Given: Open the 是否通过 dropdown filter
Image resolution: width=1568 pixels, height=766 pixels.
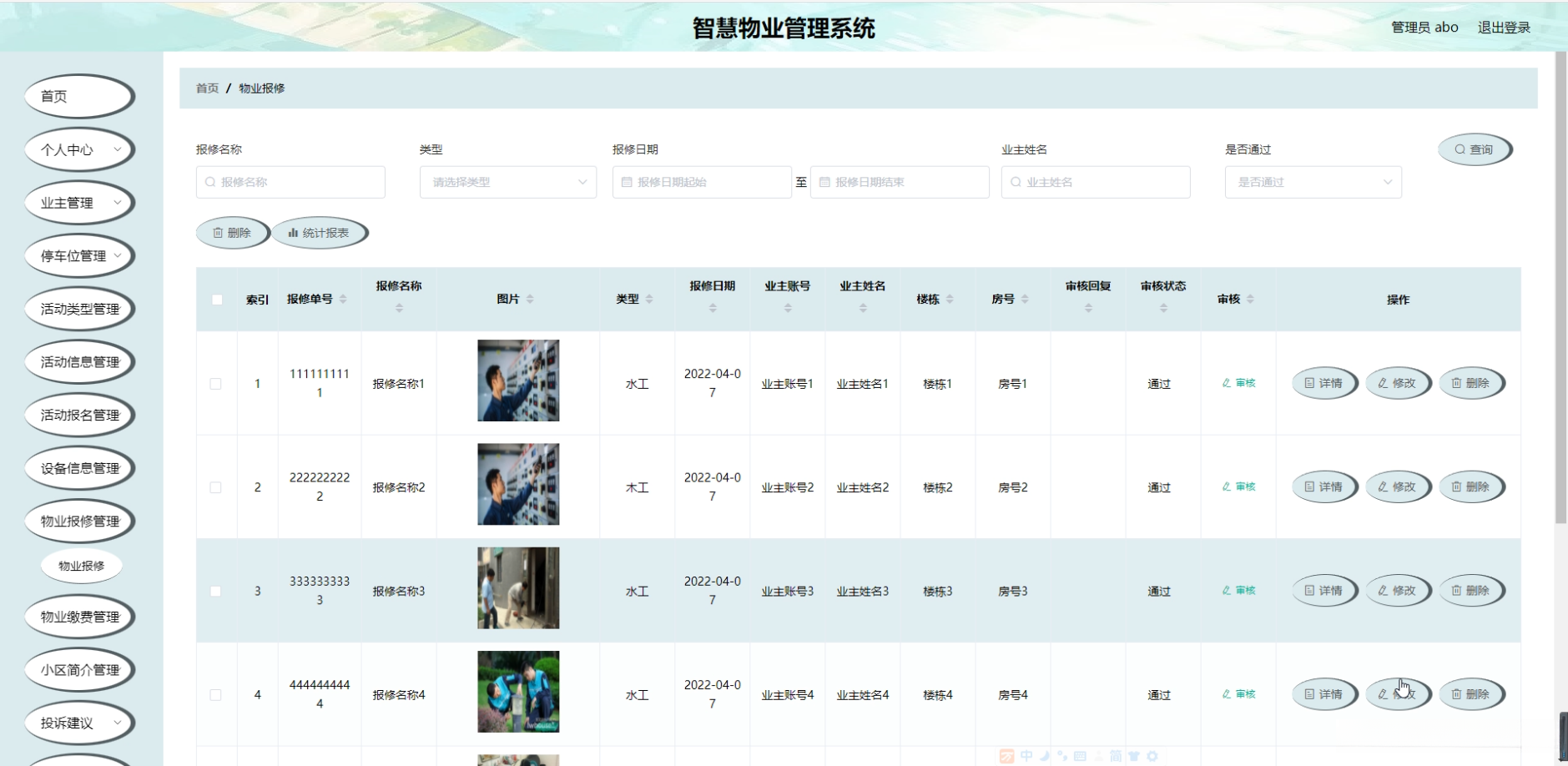Looking at the screenshot, I should [x=1313, y=182].
